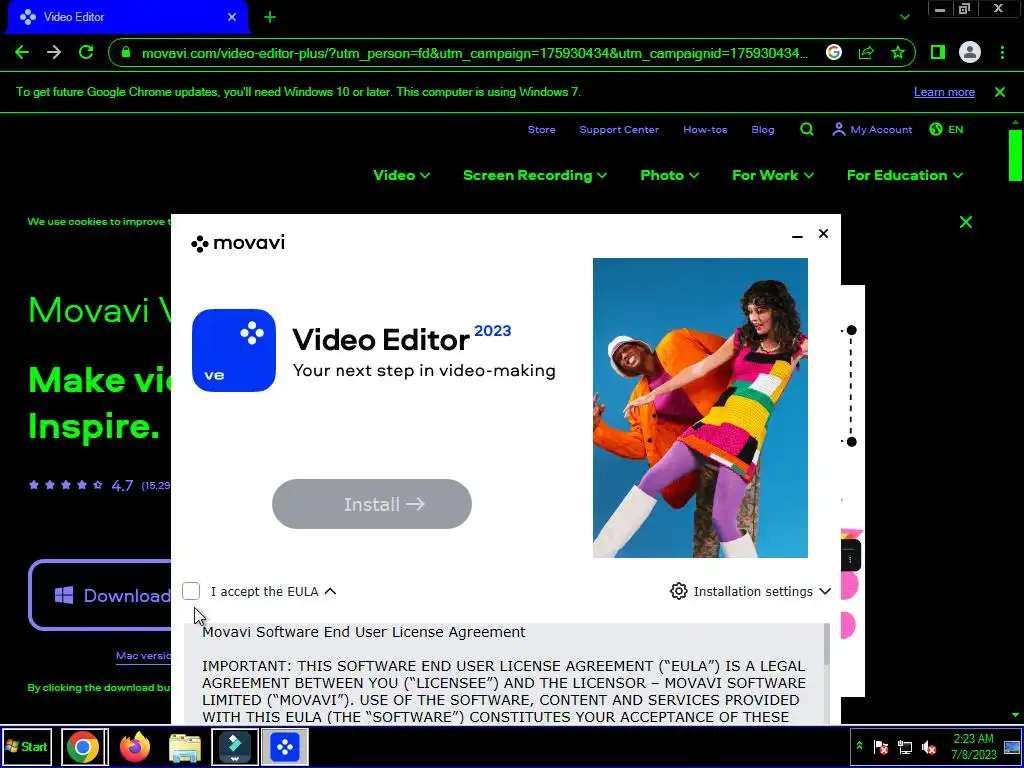Open the Chrome profile avatar
This screenshot has width=1024, height=768.
pyautogui.click(x=970, y=52)
